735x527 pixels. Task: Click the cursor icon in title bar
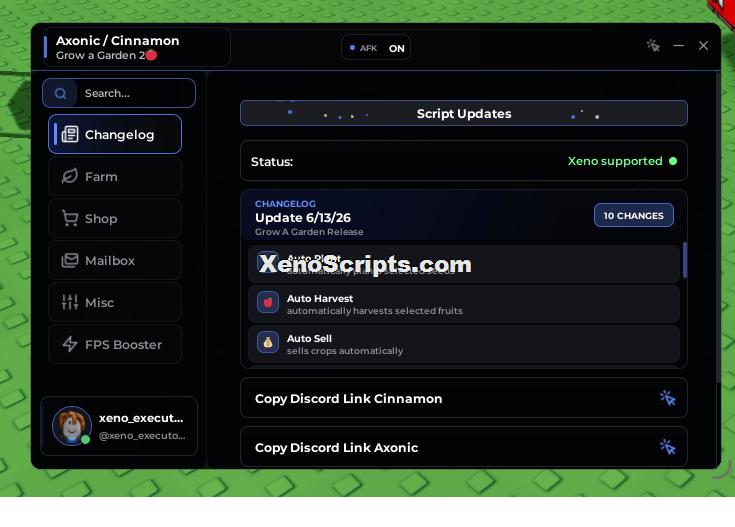tap(653, 45)
